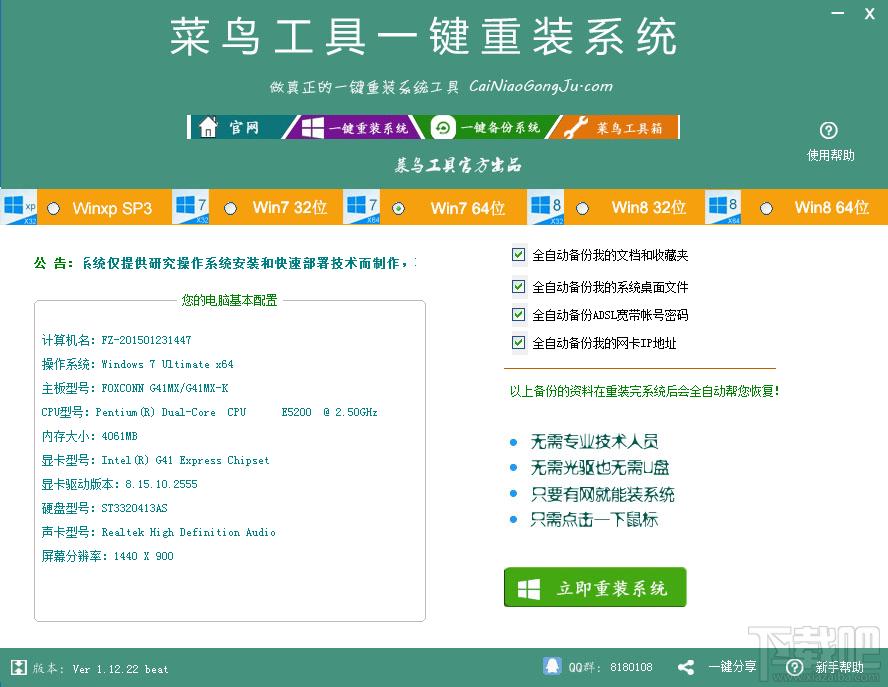
Task: Click the 声卡型号 Realtek High Definition line
Action: [x=159, y=532]
